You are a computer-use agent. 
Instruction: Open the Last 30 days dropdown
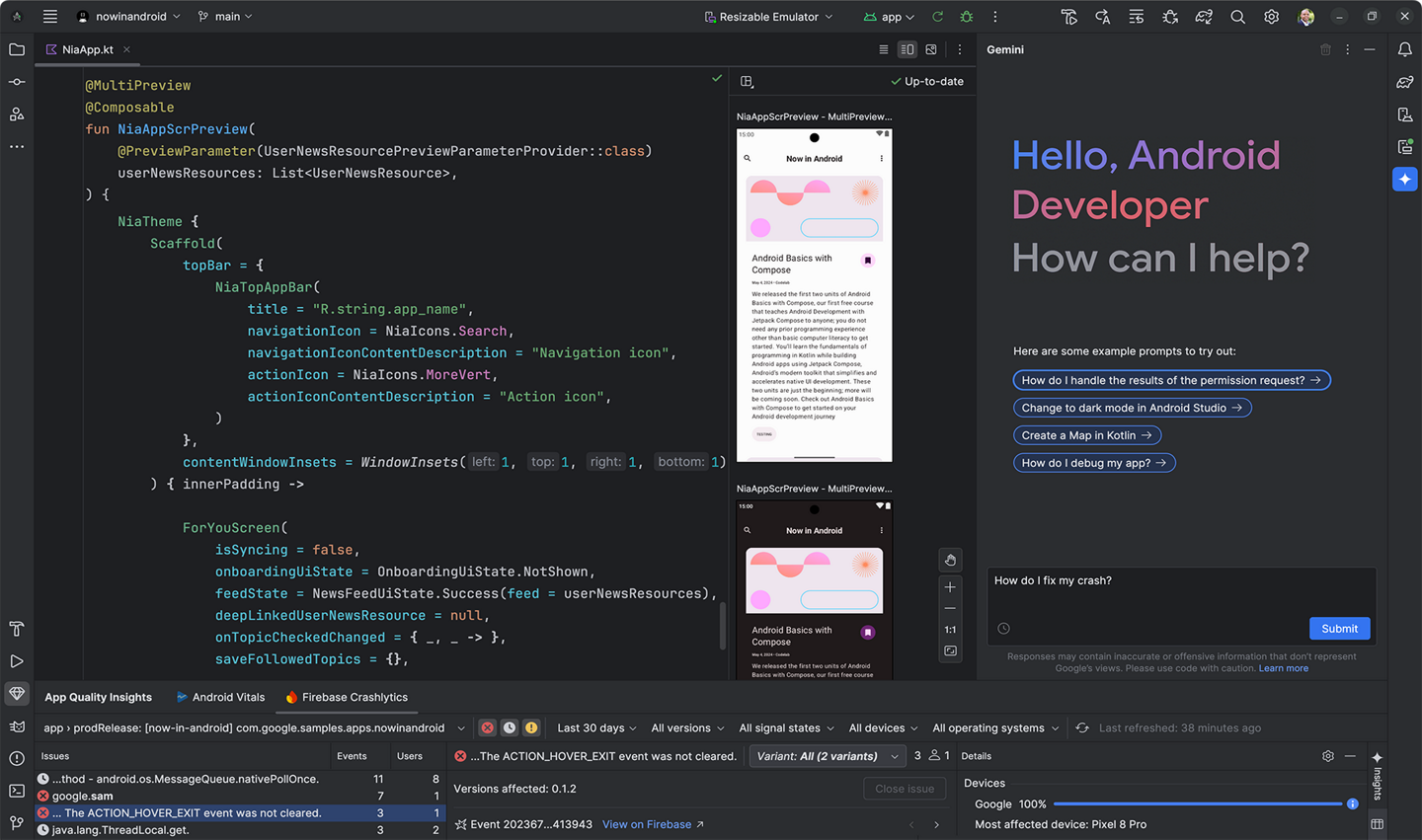(x=595, y=727)
